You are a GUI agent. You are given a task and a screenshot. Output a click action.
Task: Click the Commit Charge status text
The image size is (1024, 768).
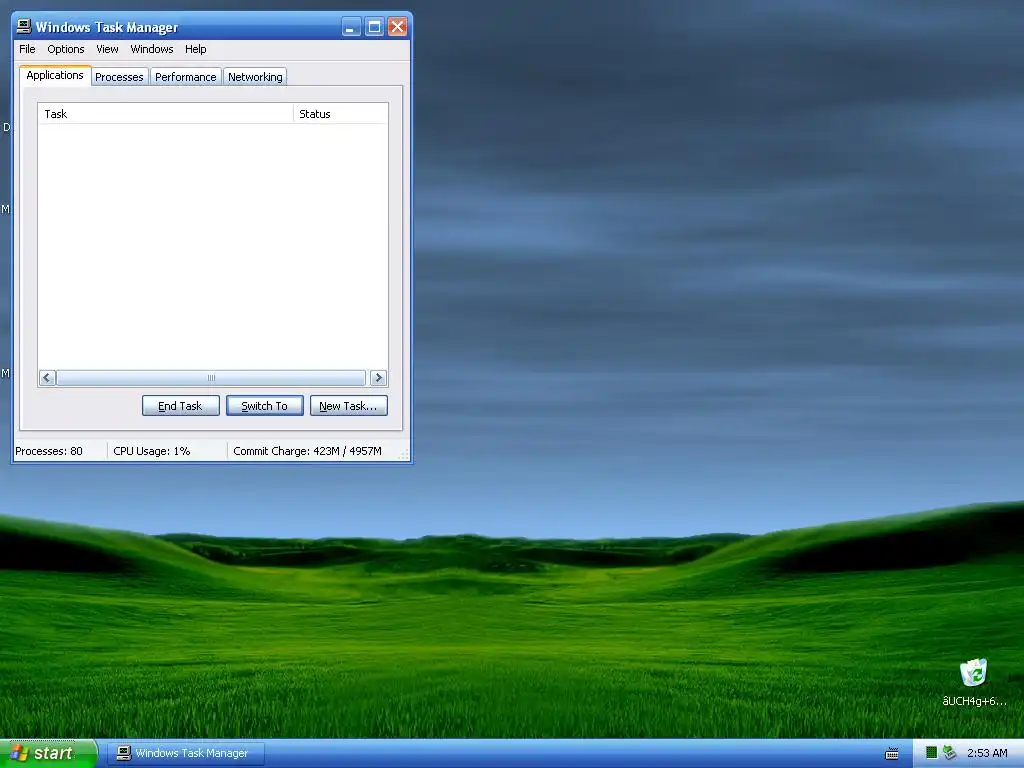coord(308,451)
